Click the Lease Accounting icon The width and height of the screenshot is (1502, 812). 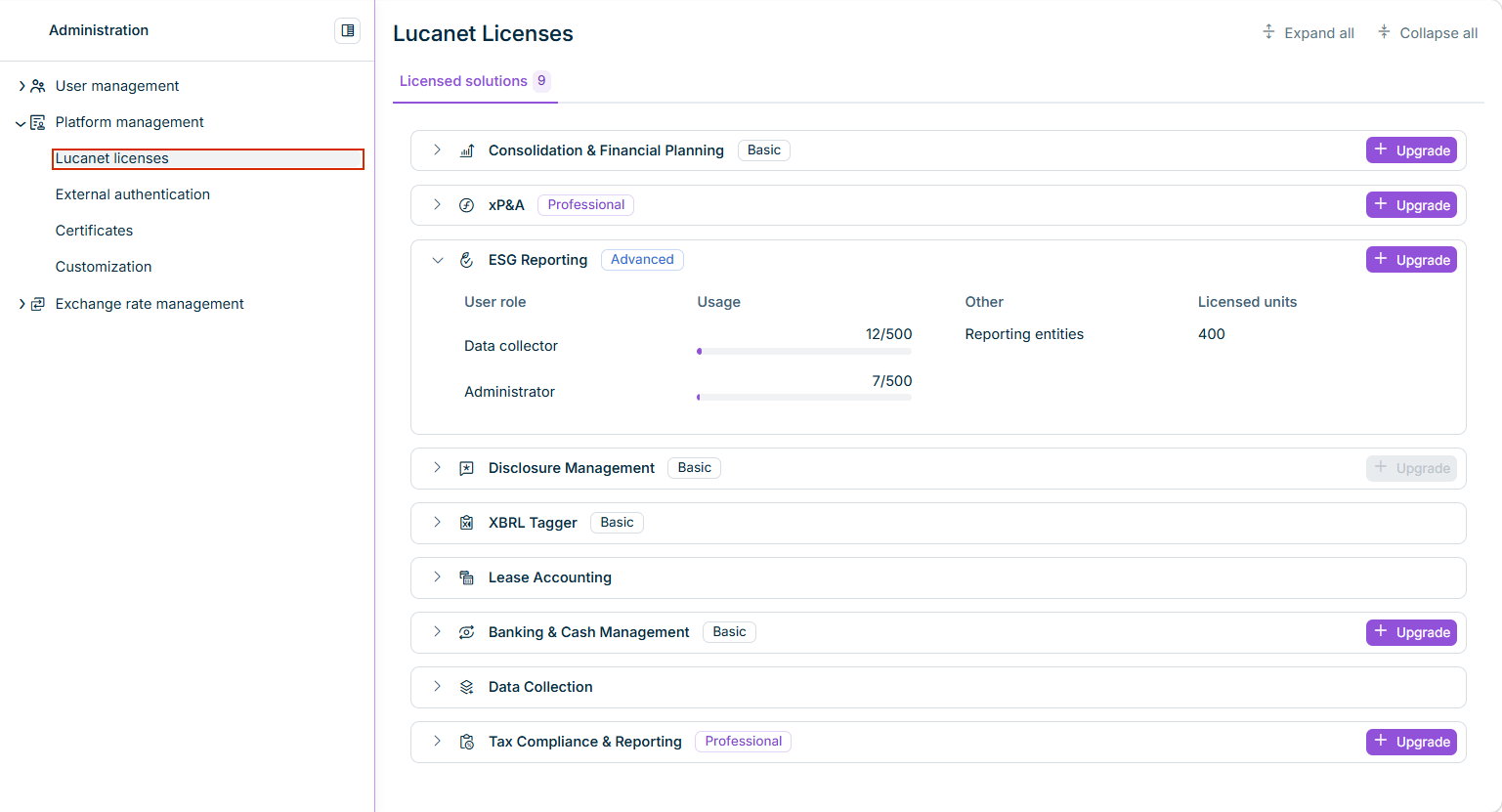click(x=467, y=577)
